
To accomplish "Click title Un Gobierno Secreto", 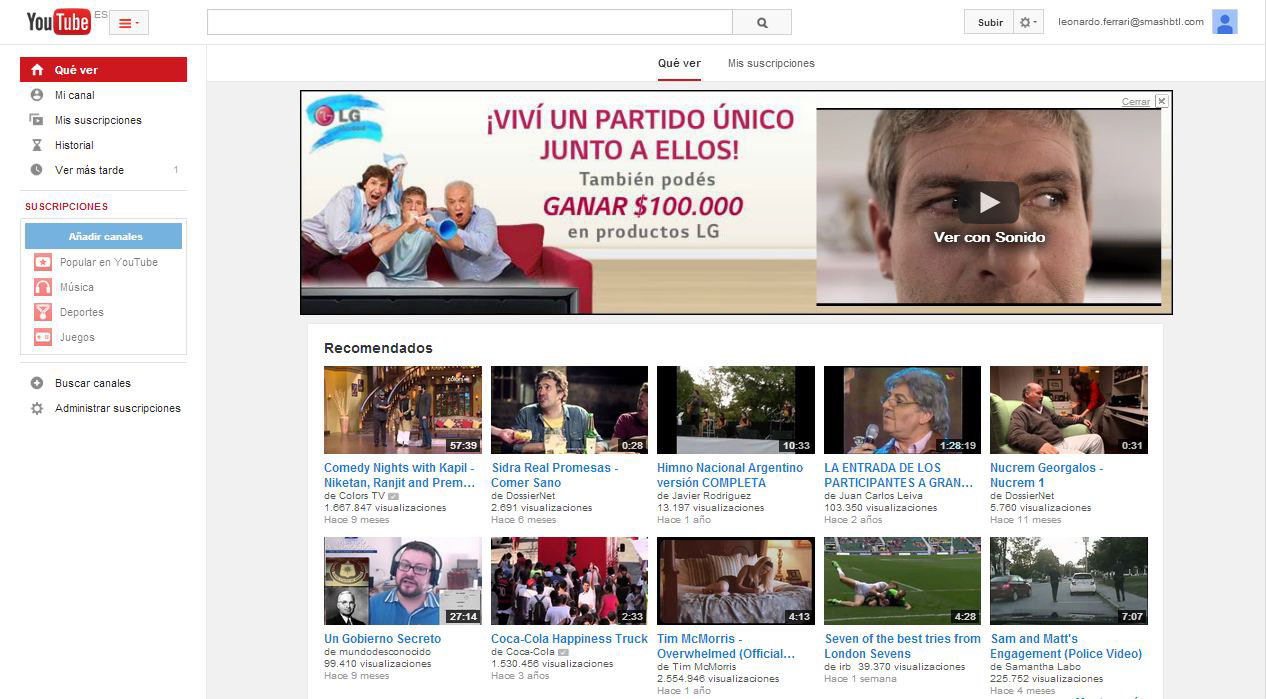I will (382, 639).
